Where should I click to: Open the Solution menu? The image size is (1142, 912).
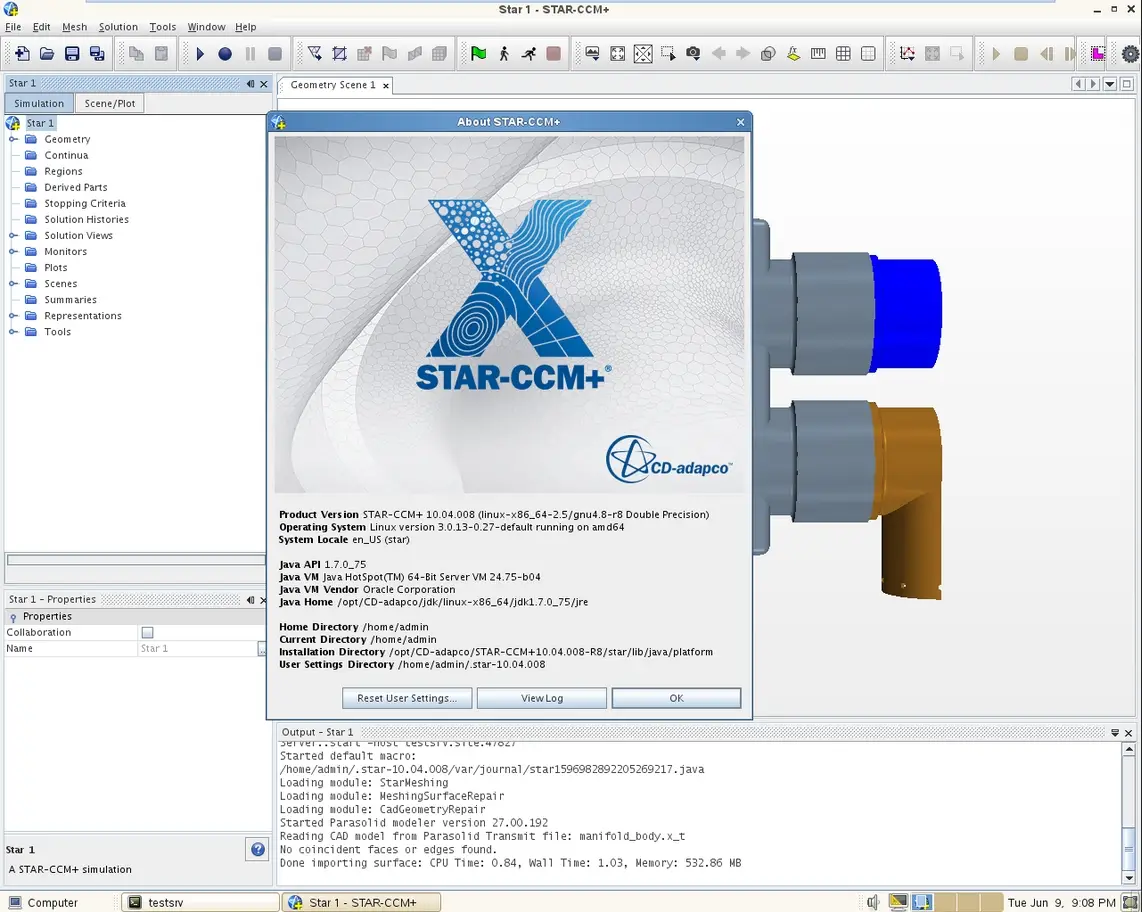tap(118, 27)
